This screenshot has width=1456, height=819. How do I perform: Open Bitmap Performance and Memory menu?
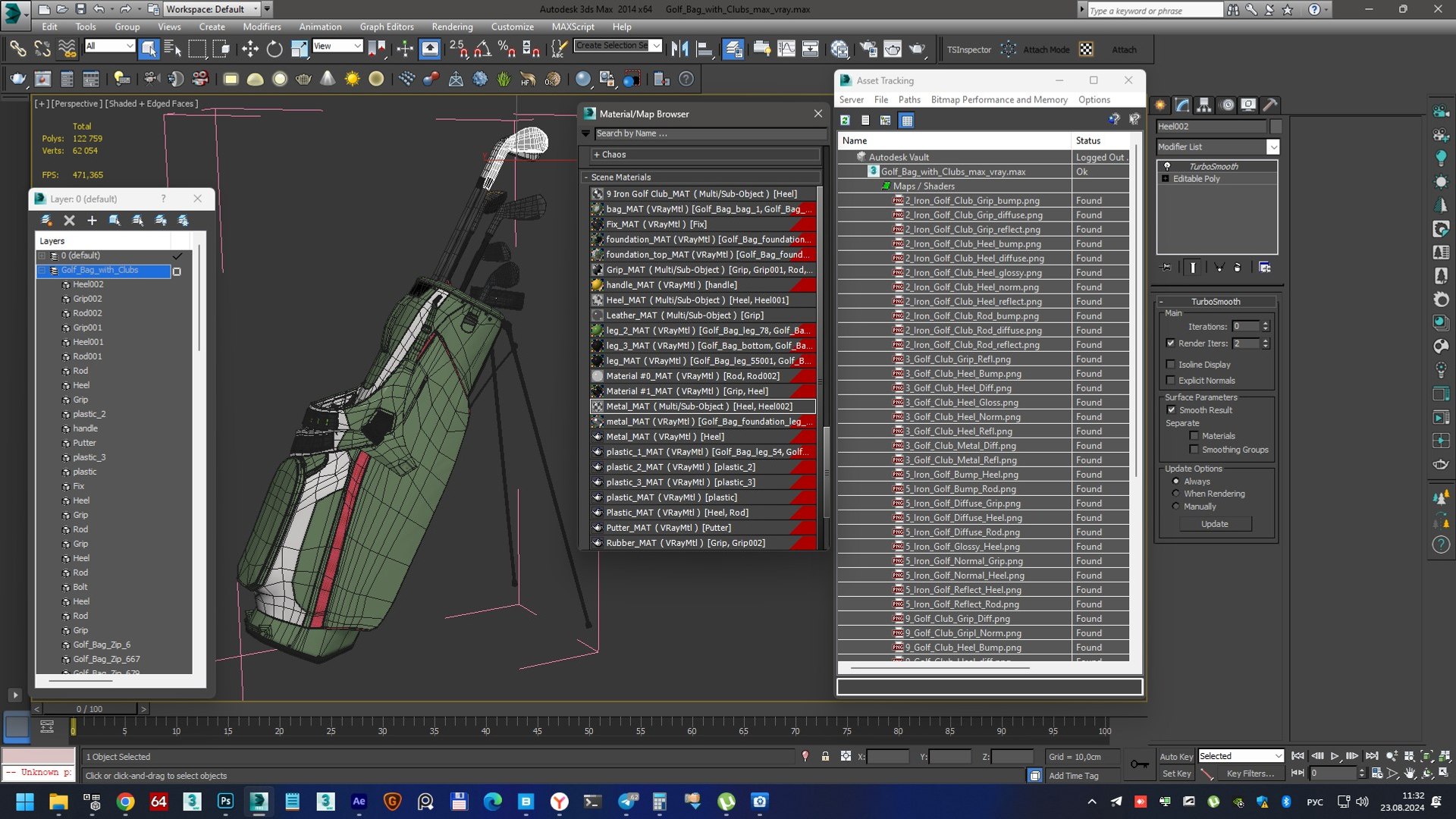pos(999,99)
